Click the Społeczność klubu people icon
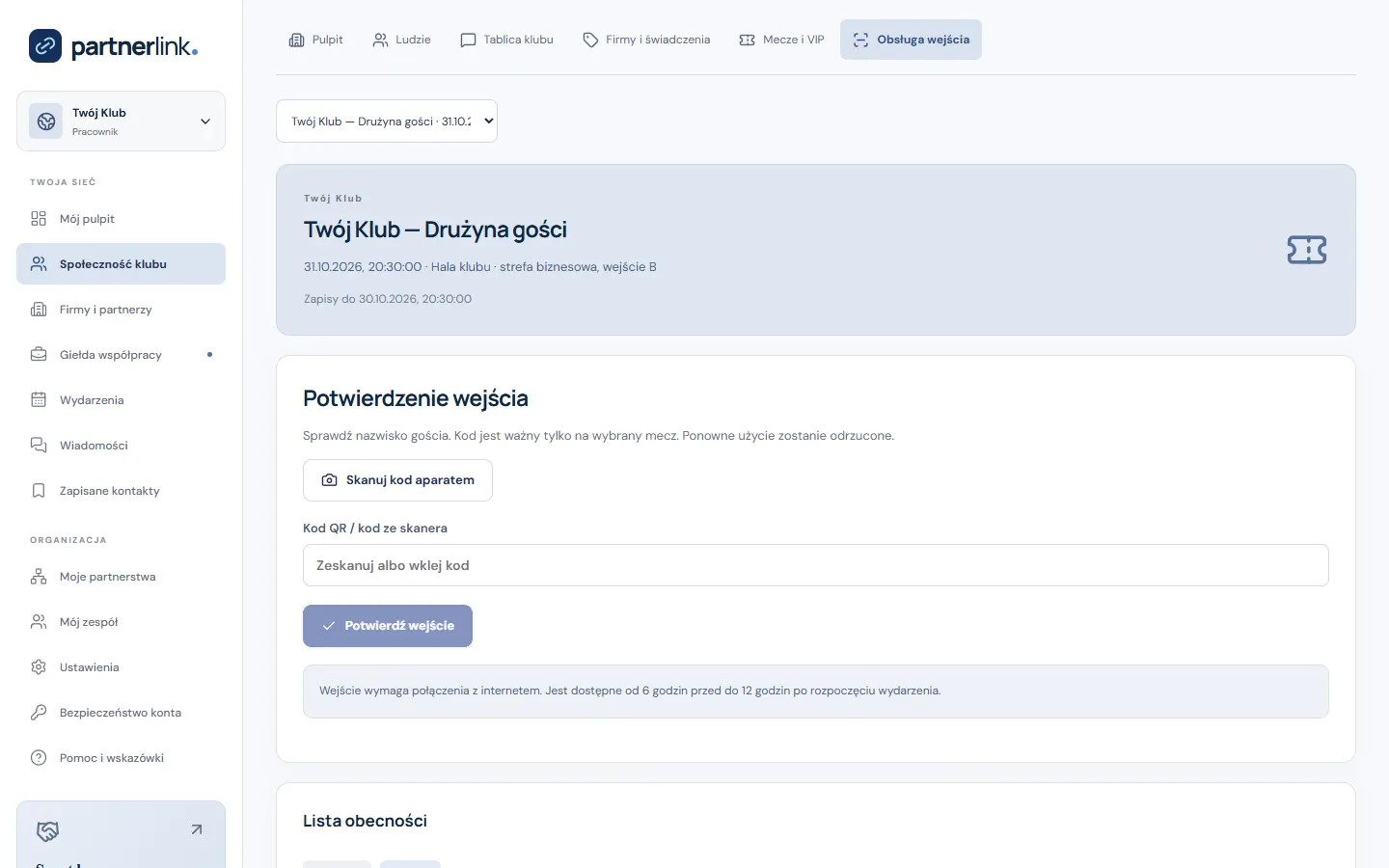 click(x=39, y=264)
